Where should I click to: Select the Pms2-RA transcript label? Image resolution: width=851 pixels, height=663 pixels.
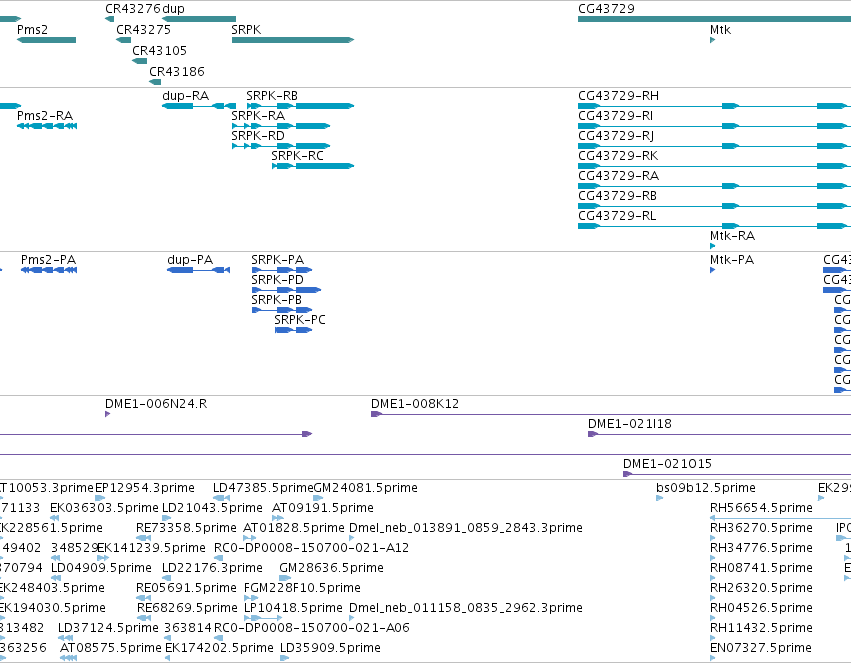click(45, 116)
